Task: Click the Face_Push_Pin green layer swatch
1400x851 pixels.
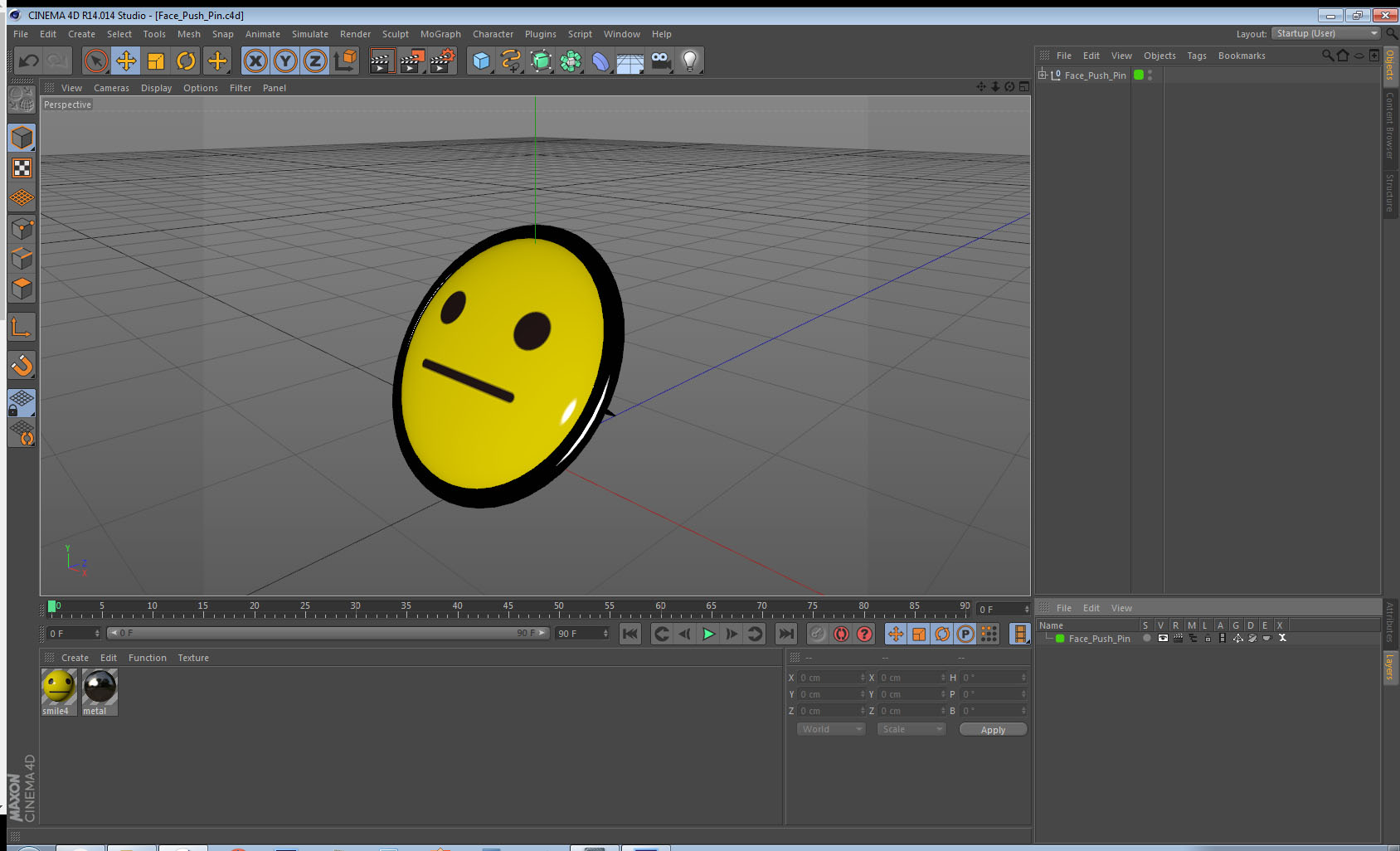Action: 1139,75
